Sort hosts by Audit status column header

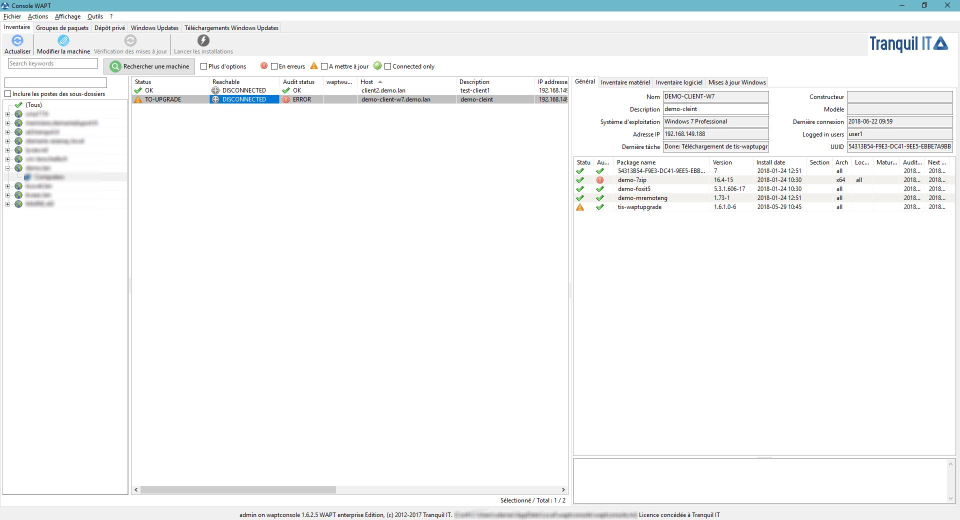[x=301, y=81]
